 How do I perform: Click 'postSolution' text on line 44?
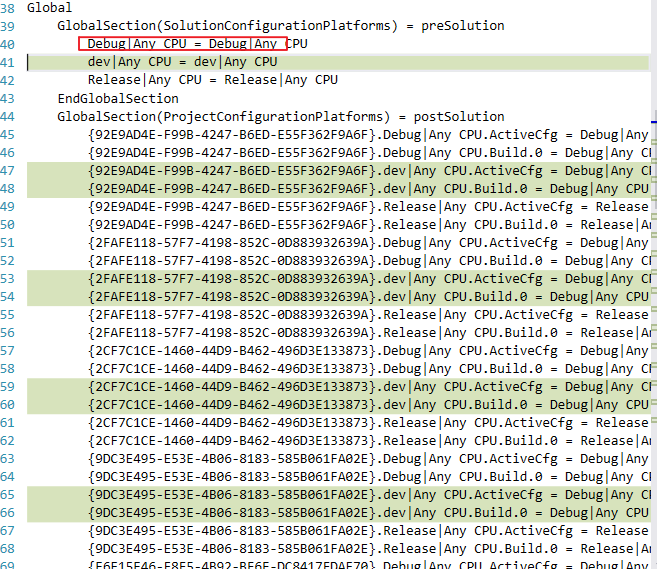[x=459, y=117]
